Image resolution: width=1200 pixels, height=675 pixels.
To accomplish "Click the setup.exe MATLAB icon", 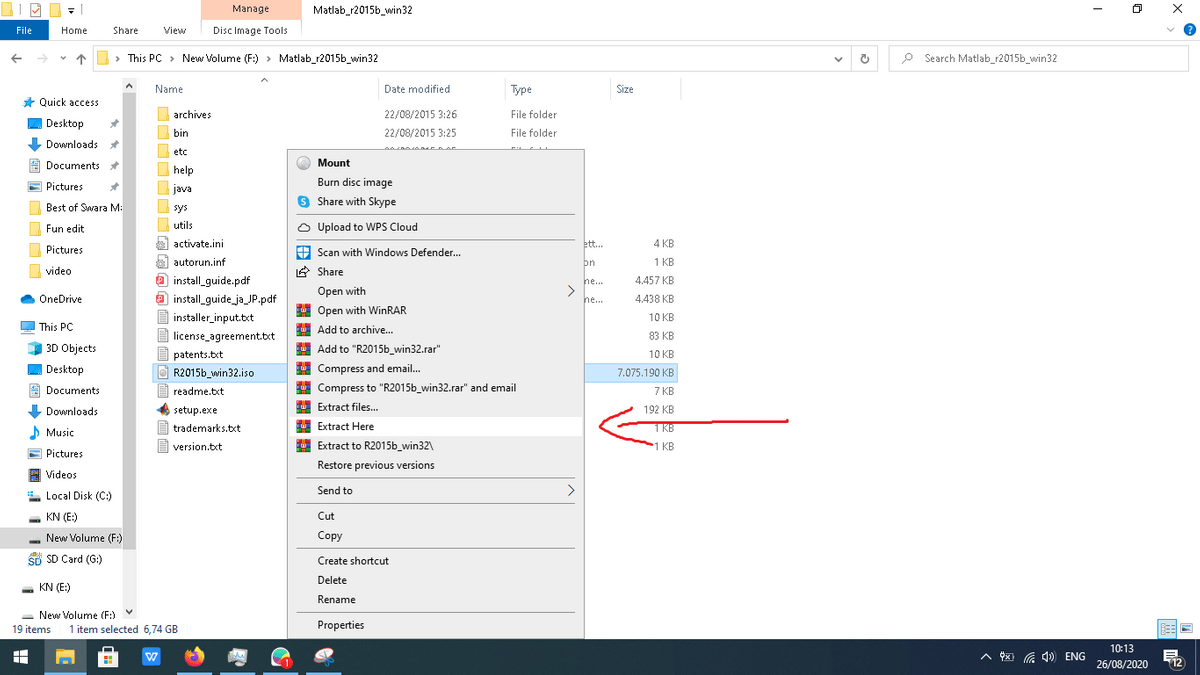I will pos(164,410).
